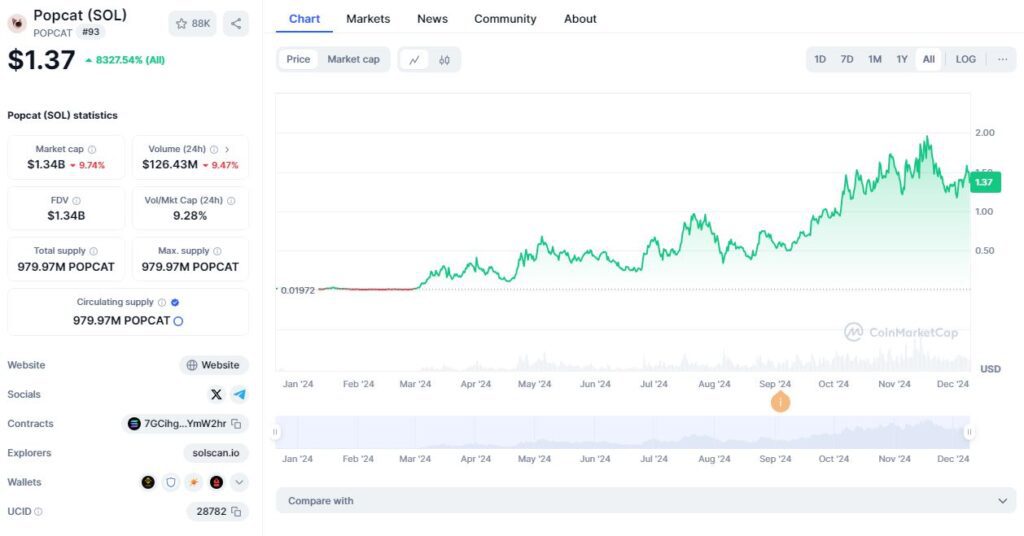Click the Solana chain icon in contract
The width and height of the screenshot is (1024, 536).
click(134, 424)
